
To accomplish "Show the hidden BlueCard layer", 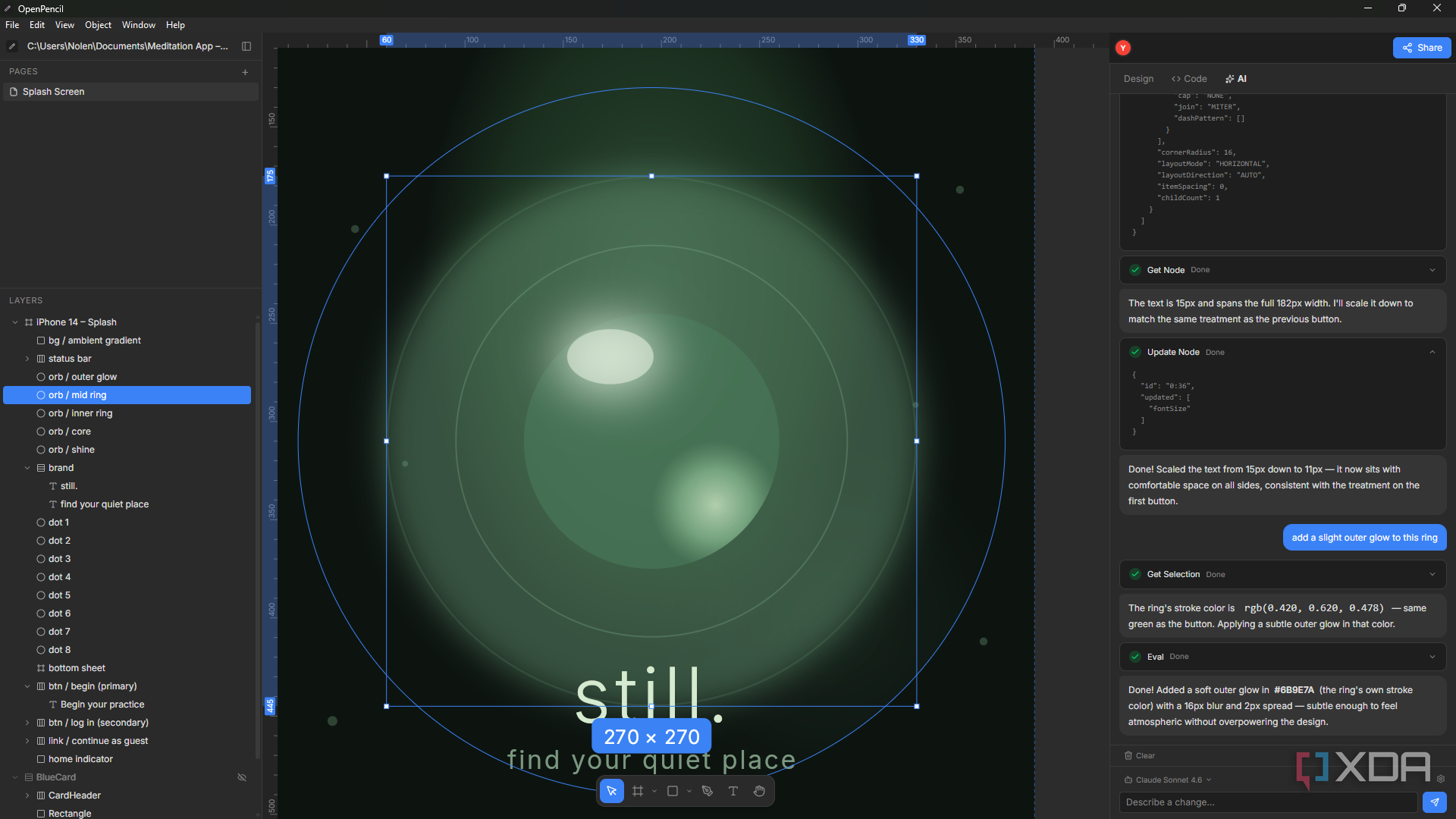I will [242, 777].
